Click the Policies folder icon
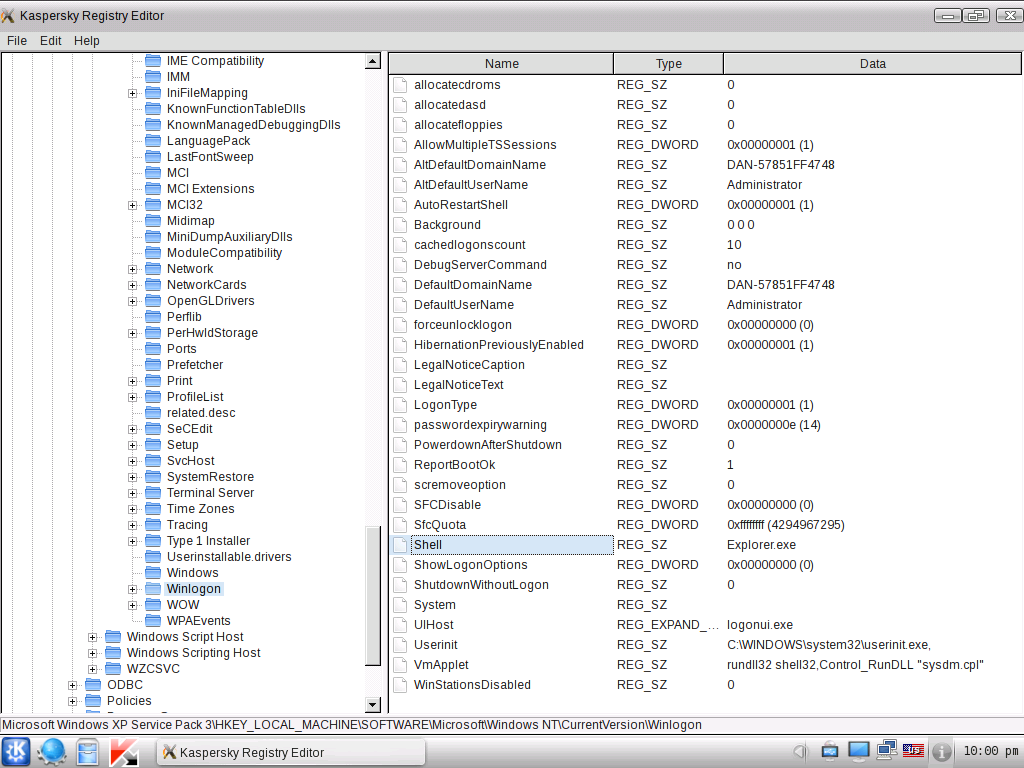Screen dimensions: 1024x768 tap(93, 700)
